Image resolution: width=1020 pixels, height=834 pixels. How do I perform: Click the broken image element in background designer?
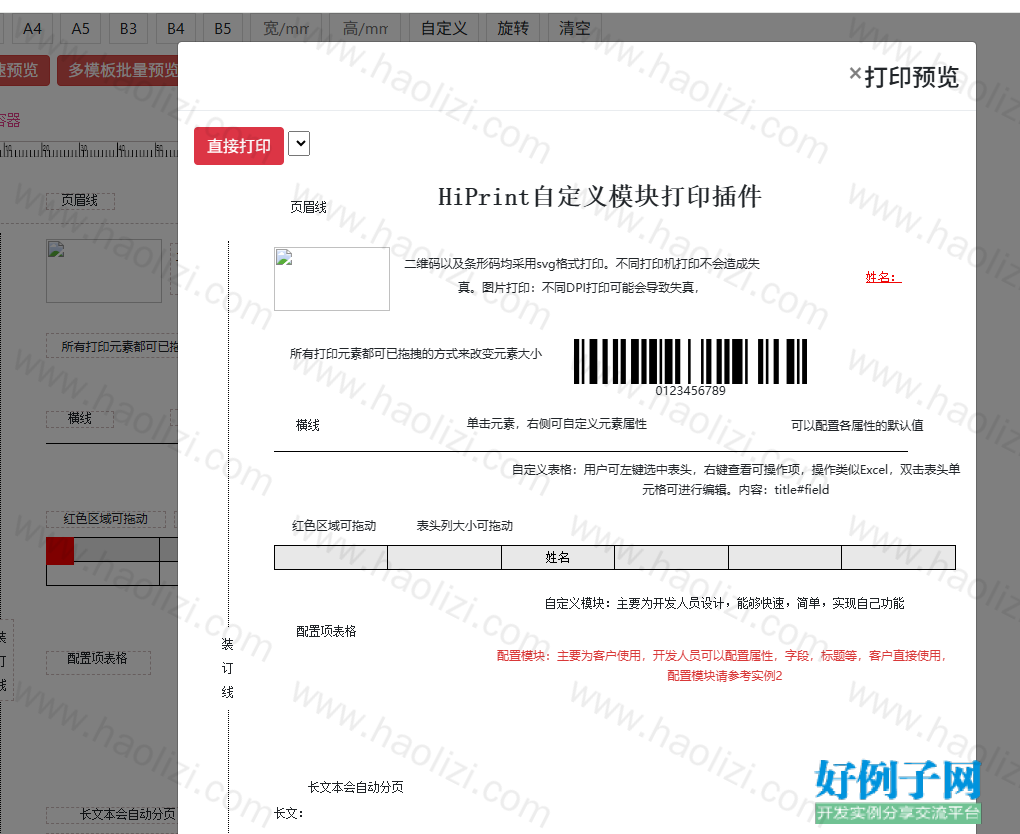pyautogui.click(x=103, y=271)
